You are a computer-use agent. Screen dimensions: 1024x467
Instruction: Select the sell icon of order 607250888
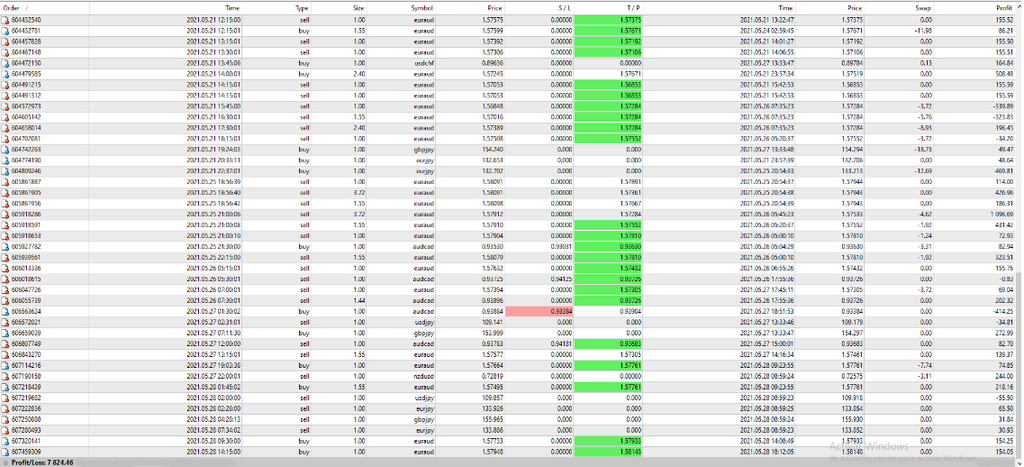pos(5,419)
